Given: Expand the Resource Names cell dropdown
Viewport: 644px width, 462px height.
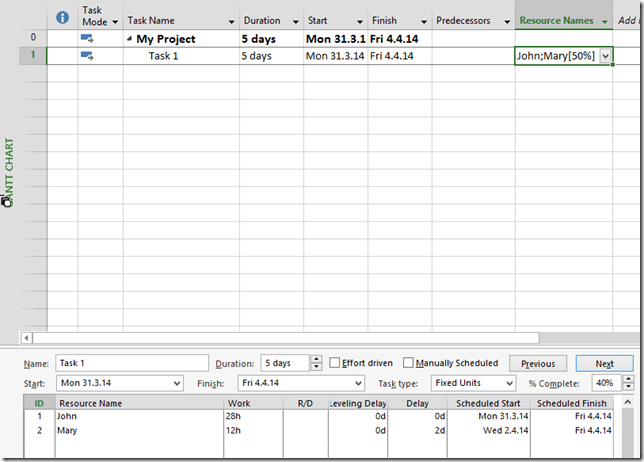Looking at the screenshot, I should coord(603,57).
